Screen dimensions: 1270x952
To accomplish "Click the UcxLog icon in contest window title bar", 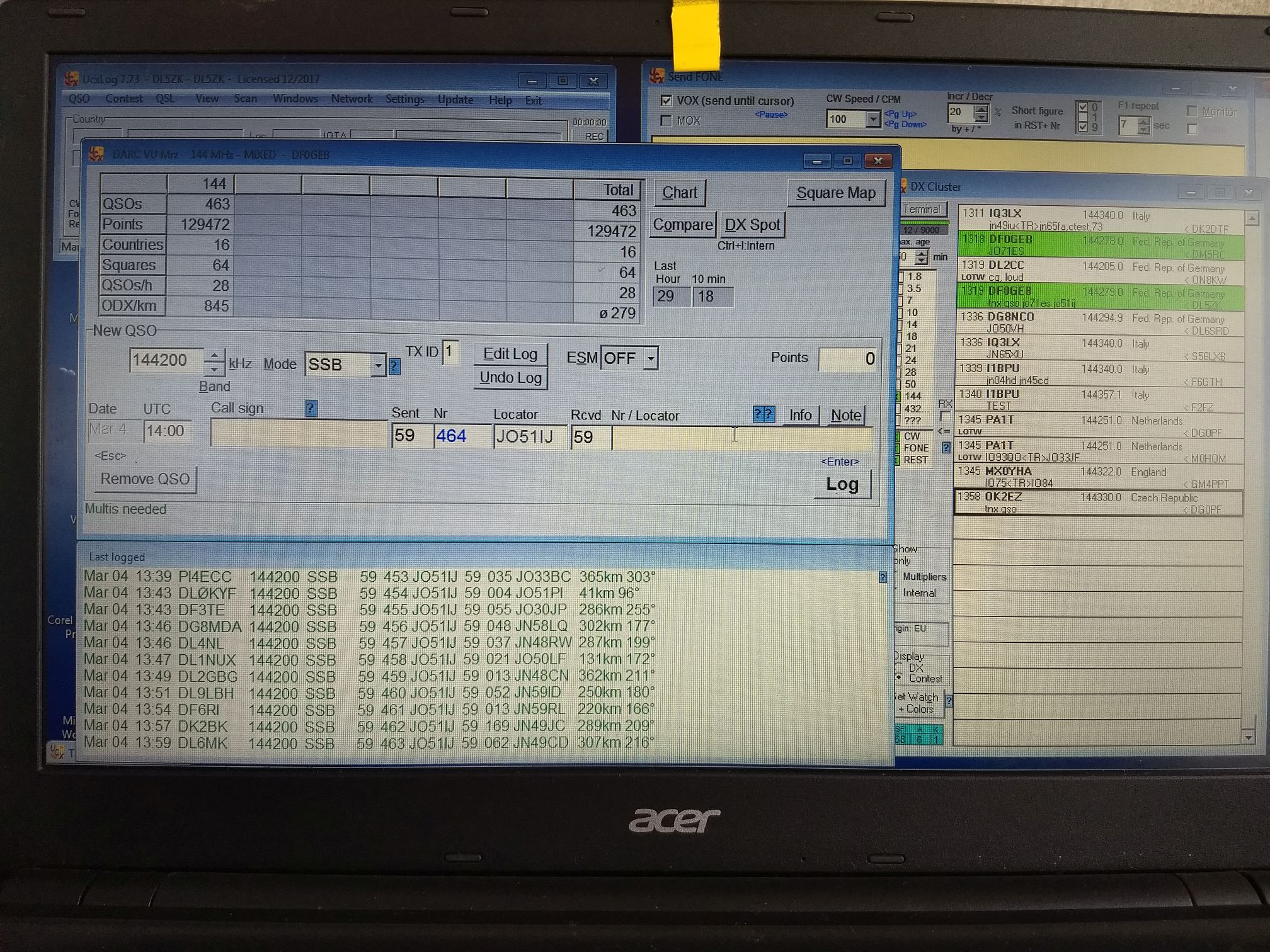I will tap(96, 154).
